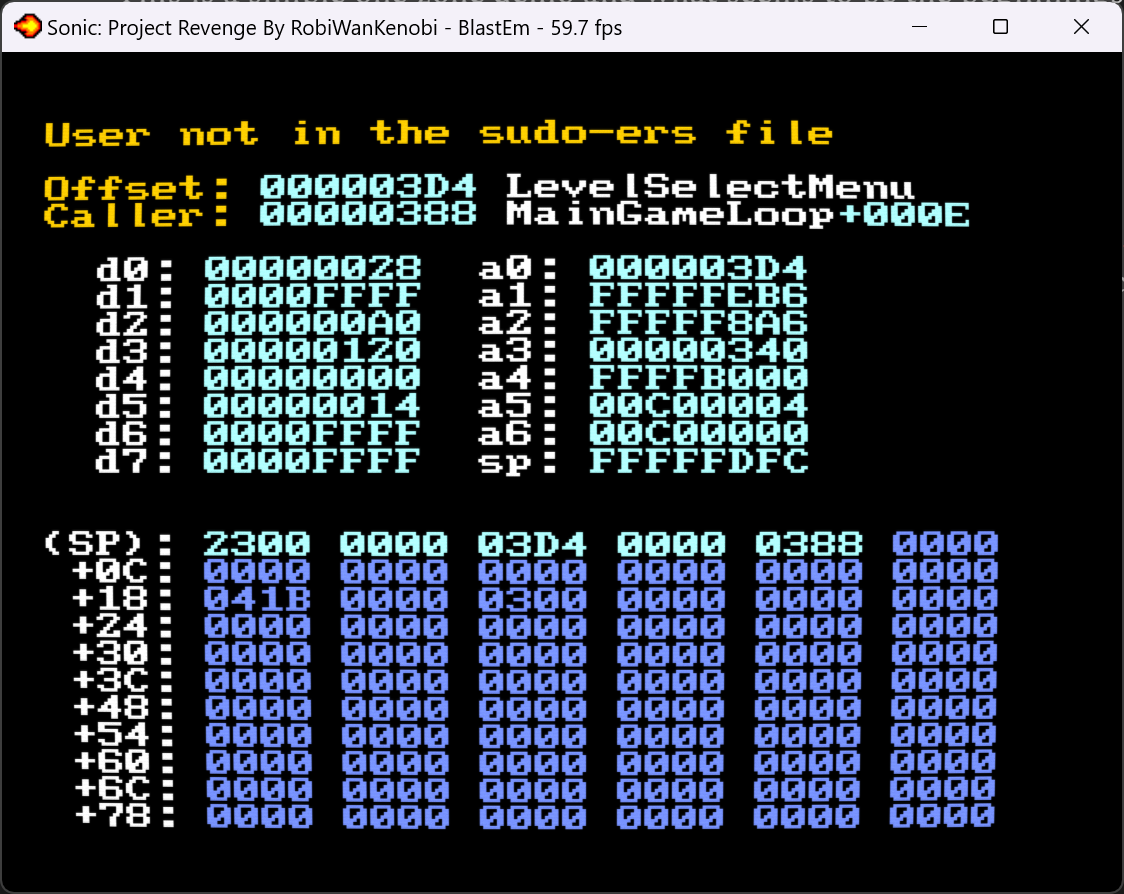The width and height of the screenshot is (1124, 894).
Task: Click the 2300 word in the (SP) row
Action: coord(257,544)
